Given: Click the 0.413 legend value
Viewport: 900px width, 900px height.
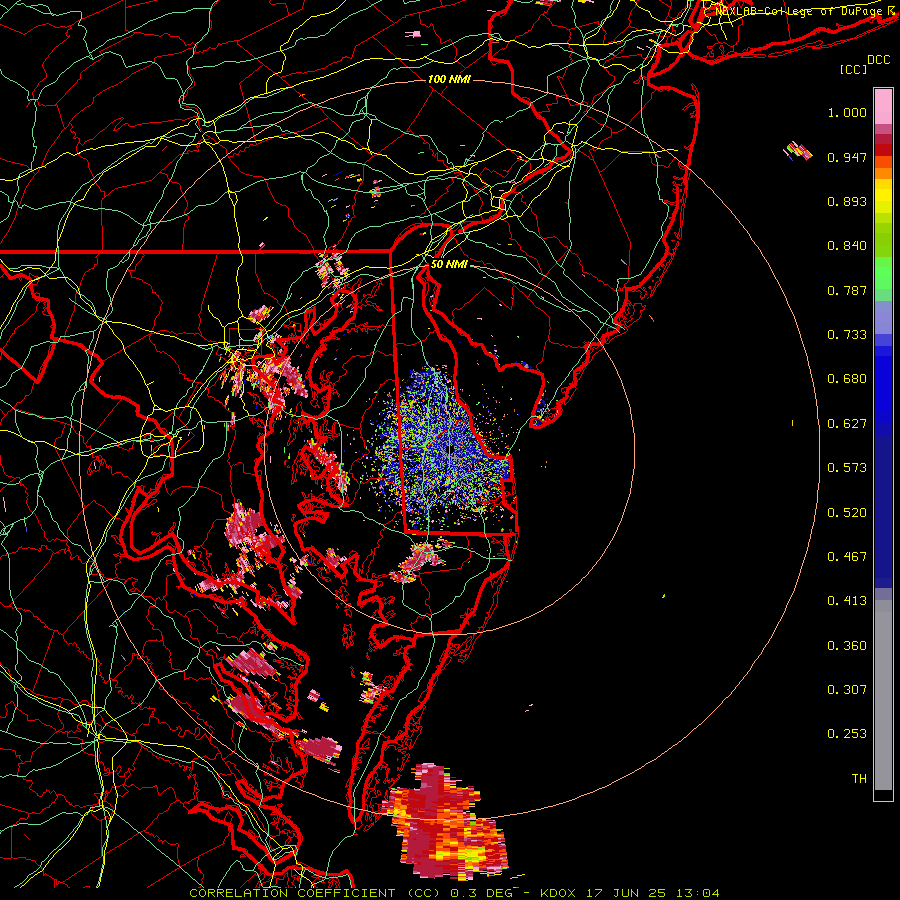Looking at the screenshot, I should 847,601.
